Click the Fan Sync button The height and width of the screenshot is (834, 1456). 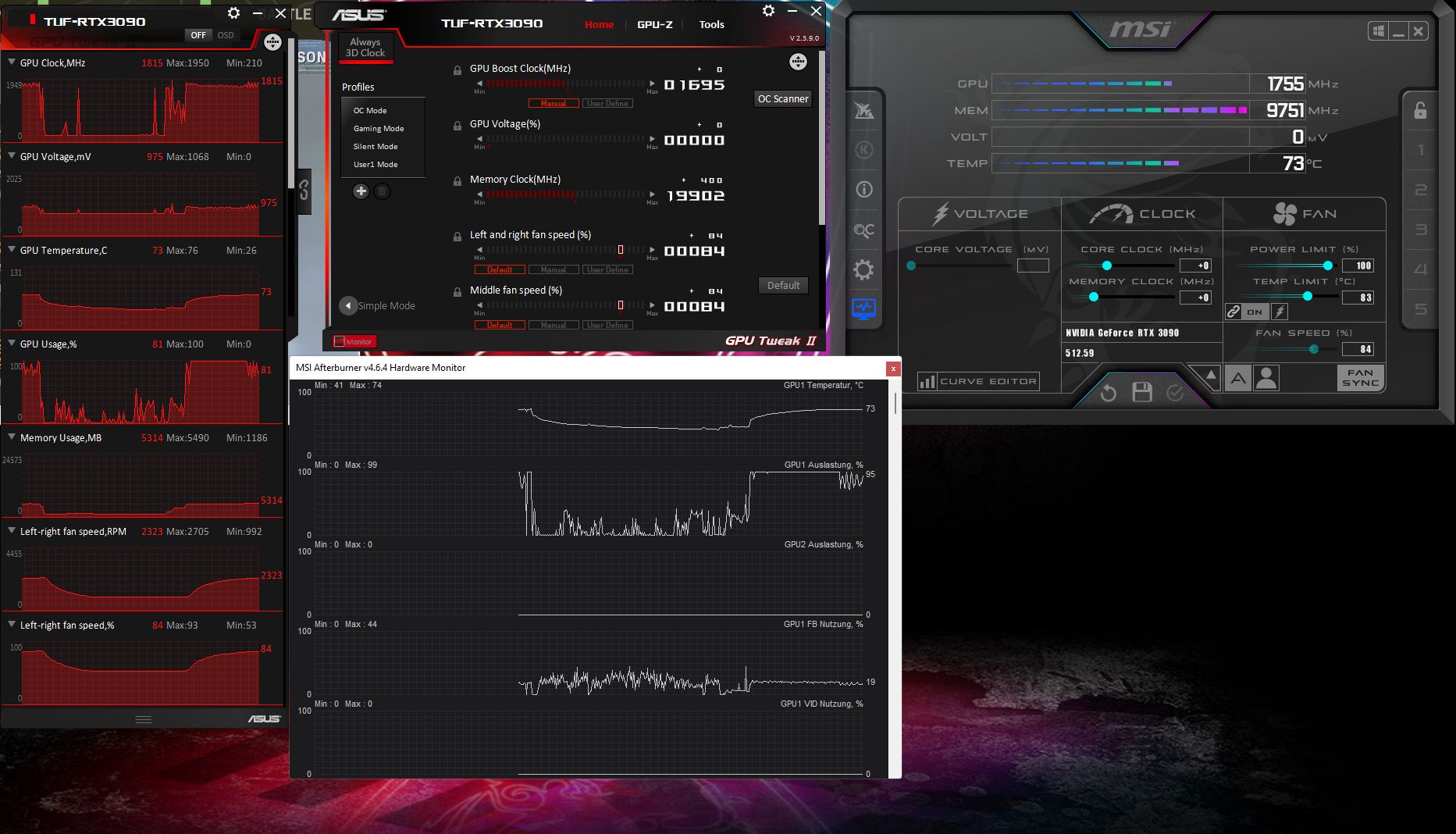(1360, 378)
